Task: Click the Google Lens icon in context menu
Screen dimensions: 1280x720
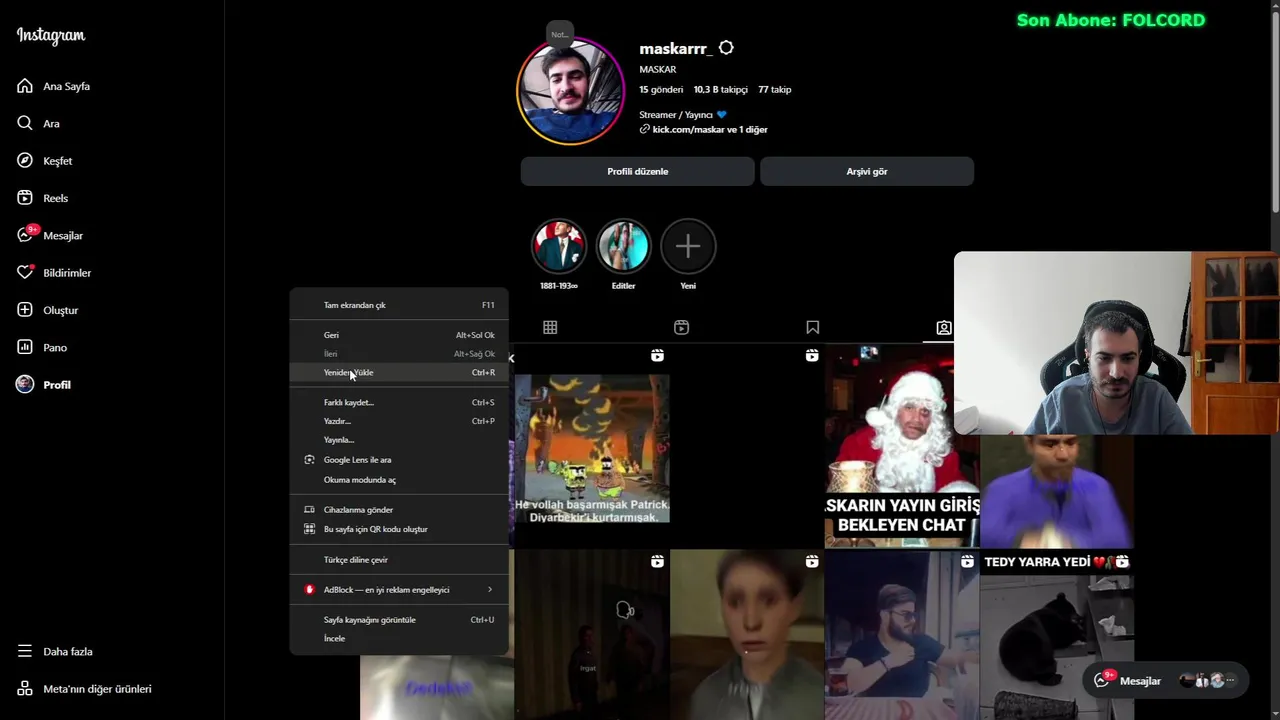Action: 309,460
